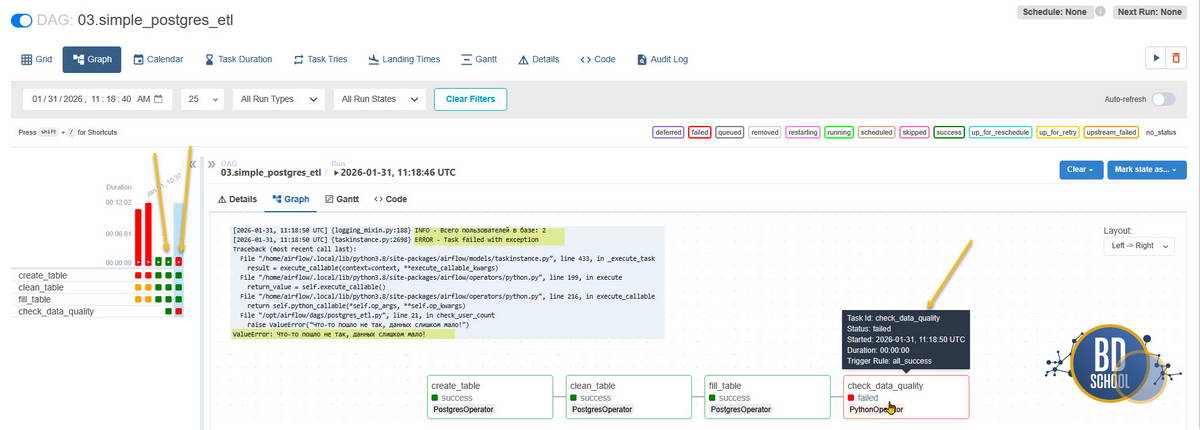
Task: Open the Mark state as... dropdown
Action: click(x=1146, y=170)
